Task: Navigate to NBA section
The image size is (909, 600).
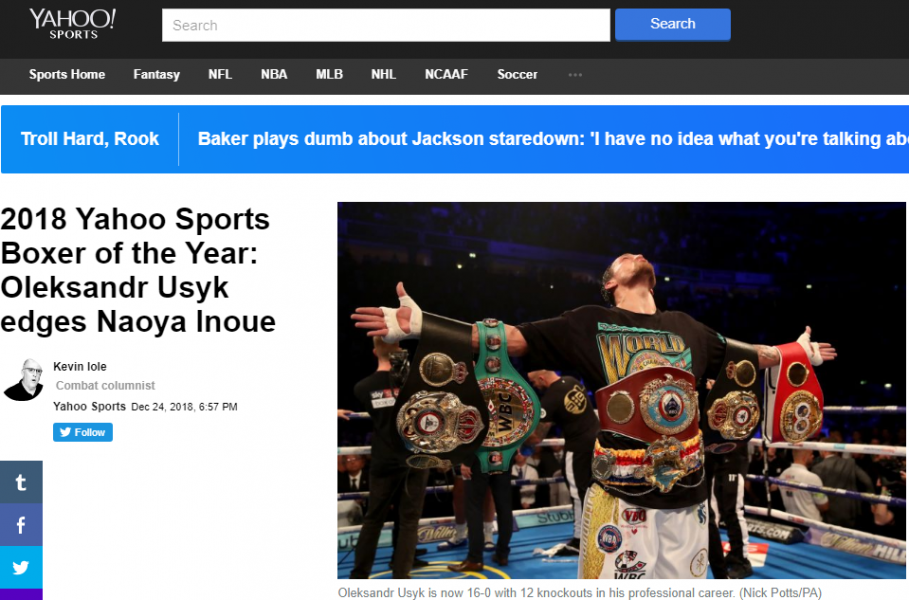Action: [274, 74]
